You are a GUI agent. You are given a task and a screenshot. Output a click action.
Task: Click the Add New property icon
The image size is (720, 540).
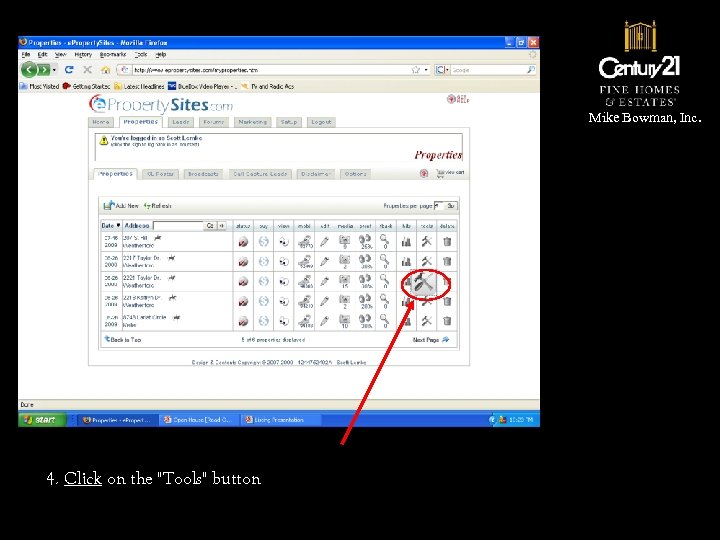click(x=108, y=205)
